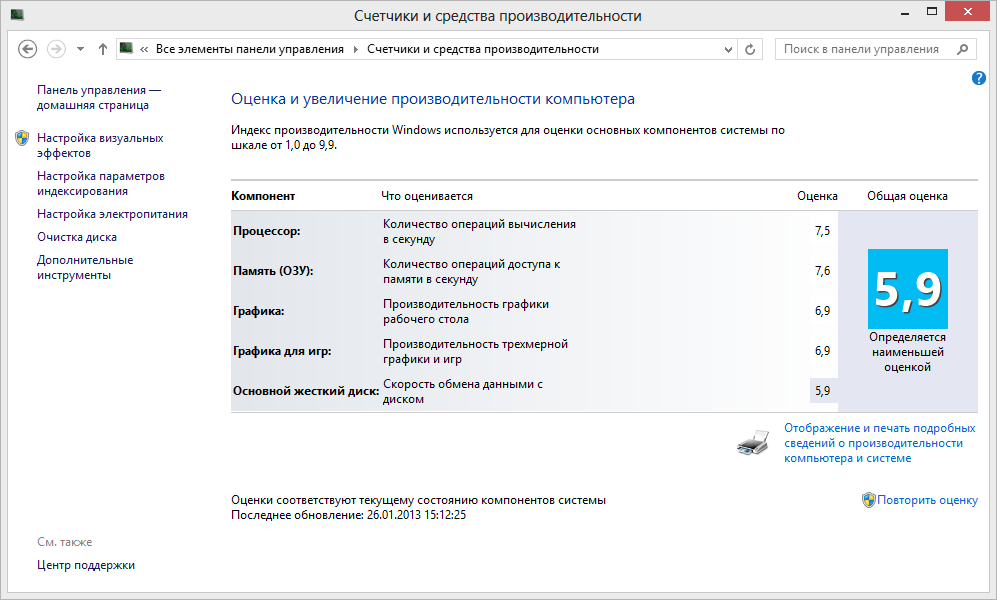Select the 'Графика:' row label

pos(259,311)
